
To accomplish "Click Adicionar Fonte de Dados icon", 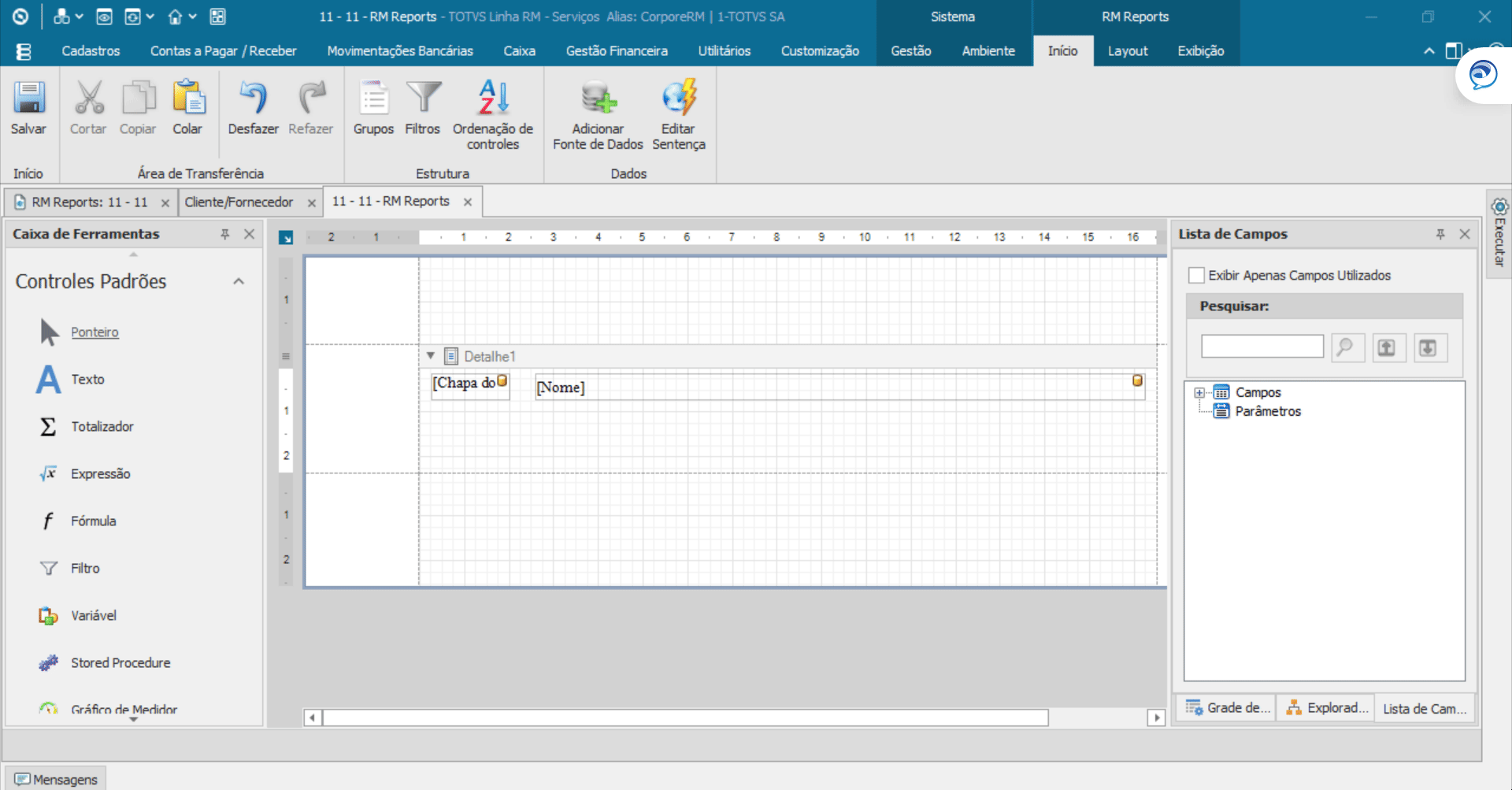I will point(598,98).
